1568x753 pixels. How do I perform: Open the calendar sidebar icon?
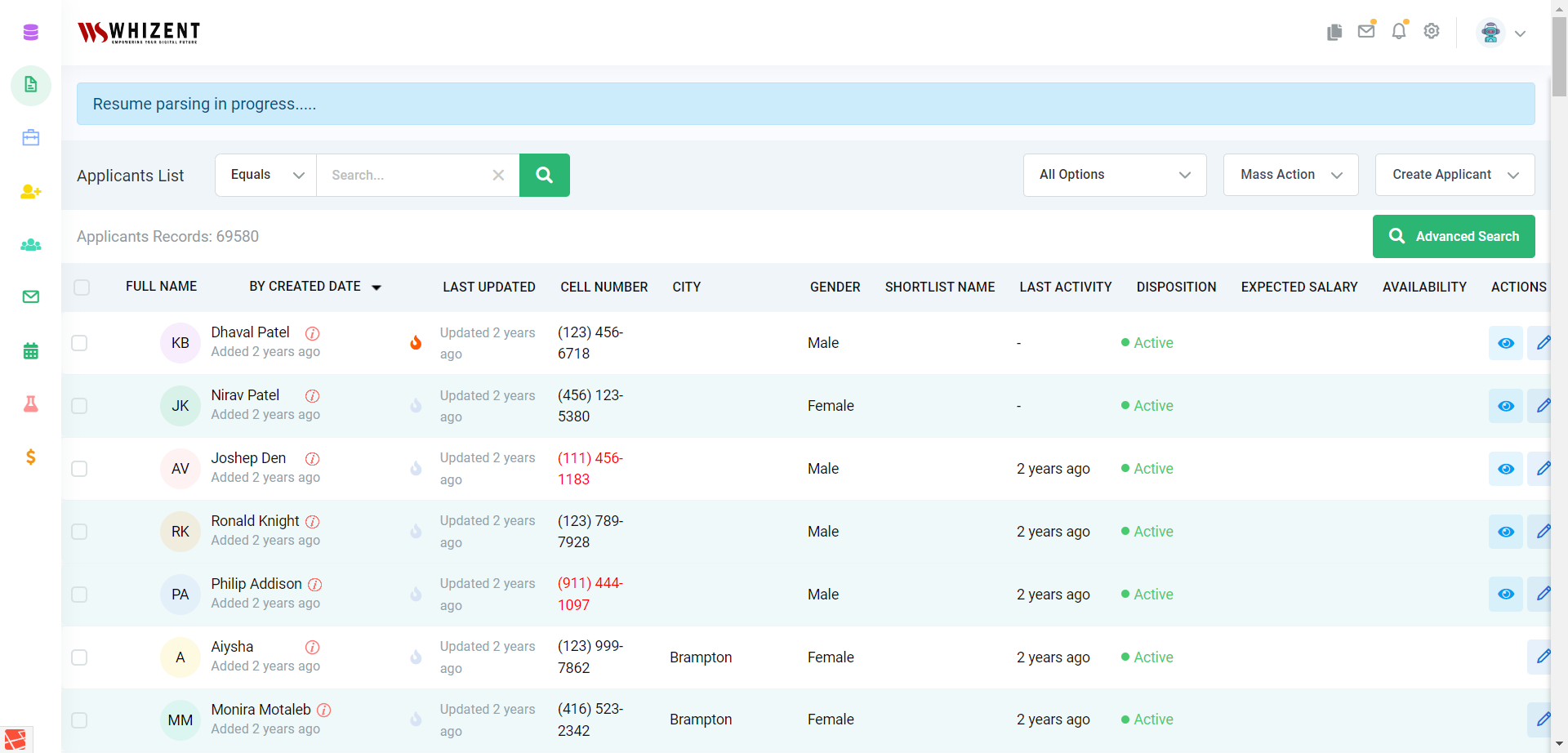click(x=31, y=351)
